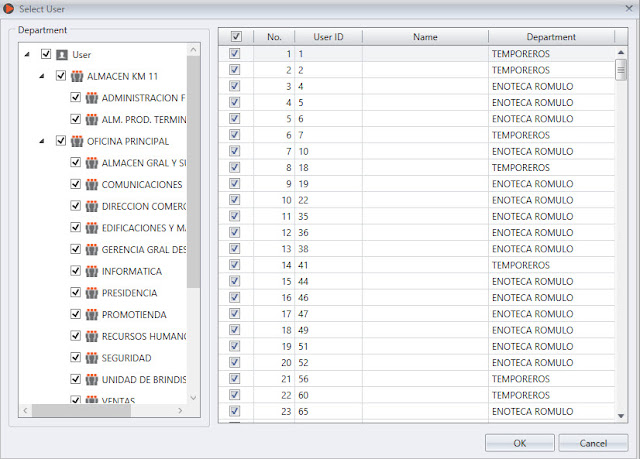Image resolution: width=640 pixels, height=459 pixels.
Task: Select the User root tree label
Action: 81,55
